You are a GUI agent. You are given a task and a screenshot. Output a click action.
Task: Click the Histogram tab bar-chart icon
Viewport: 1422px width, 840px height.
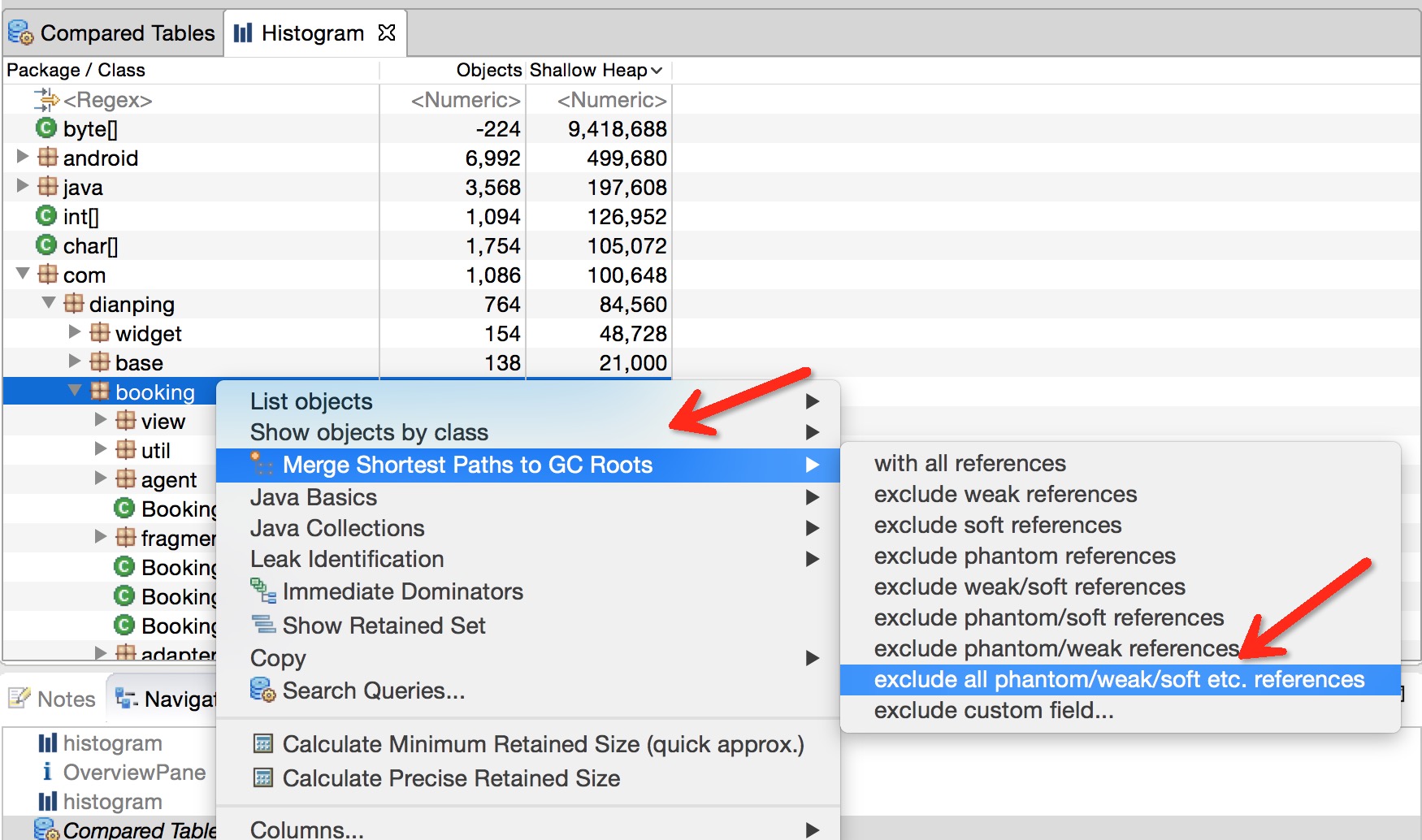coord(243,32)
